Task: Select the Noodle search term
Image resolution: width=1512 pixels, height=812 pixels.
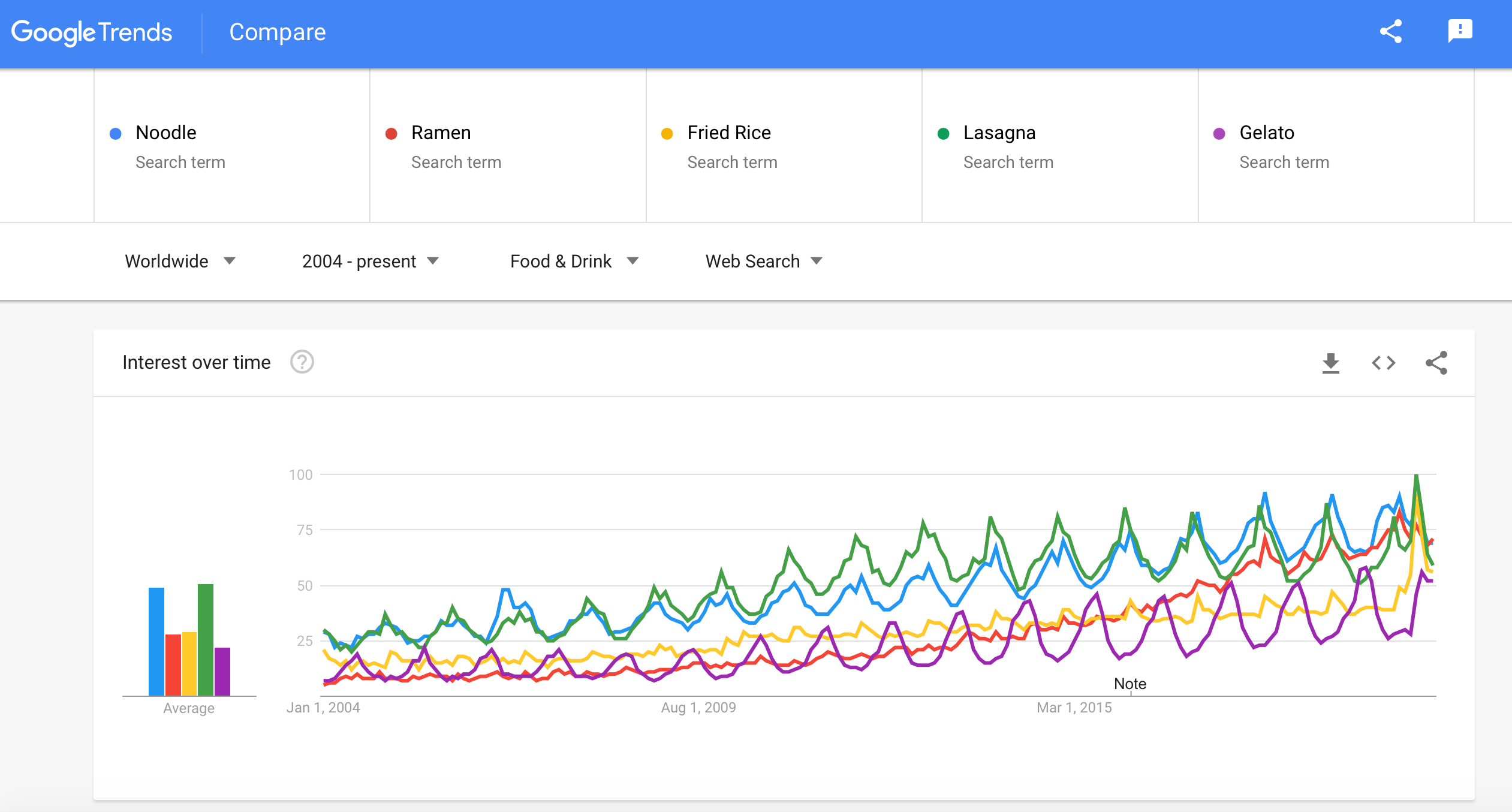Action: pos(166,133)
